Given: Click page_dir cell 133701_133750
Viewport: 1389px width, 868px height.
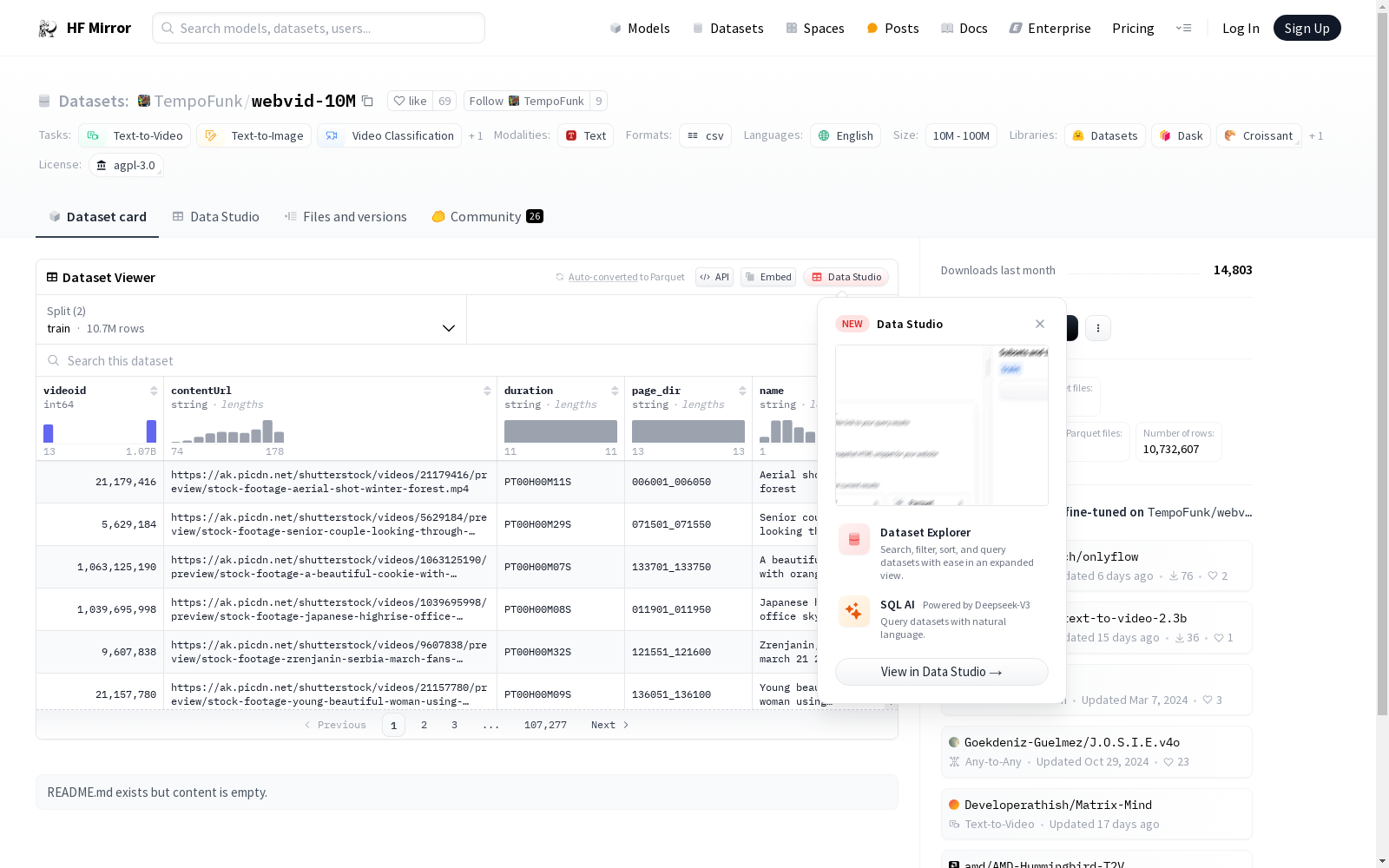Looking at the screenshot, I should (x=688, y=567).
